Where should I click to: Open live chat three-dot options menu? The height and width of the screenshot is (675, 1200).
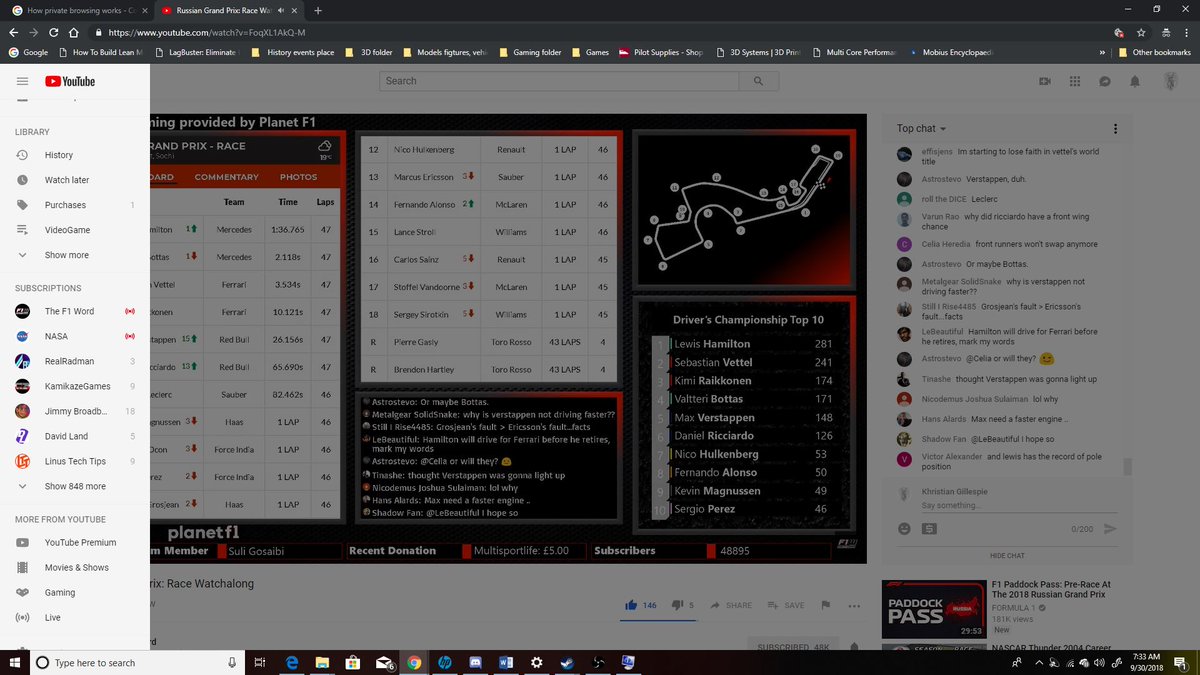pos(1116,128)
